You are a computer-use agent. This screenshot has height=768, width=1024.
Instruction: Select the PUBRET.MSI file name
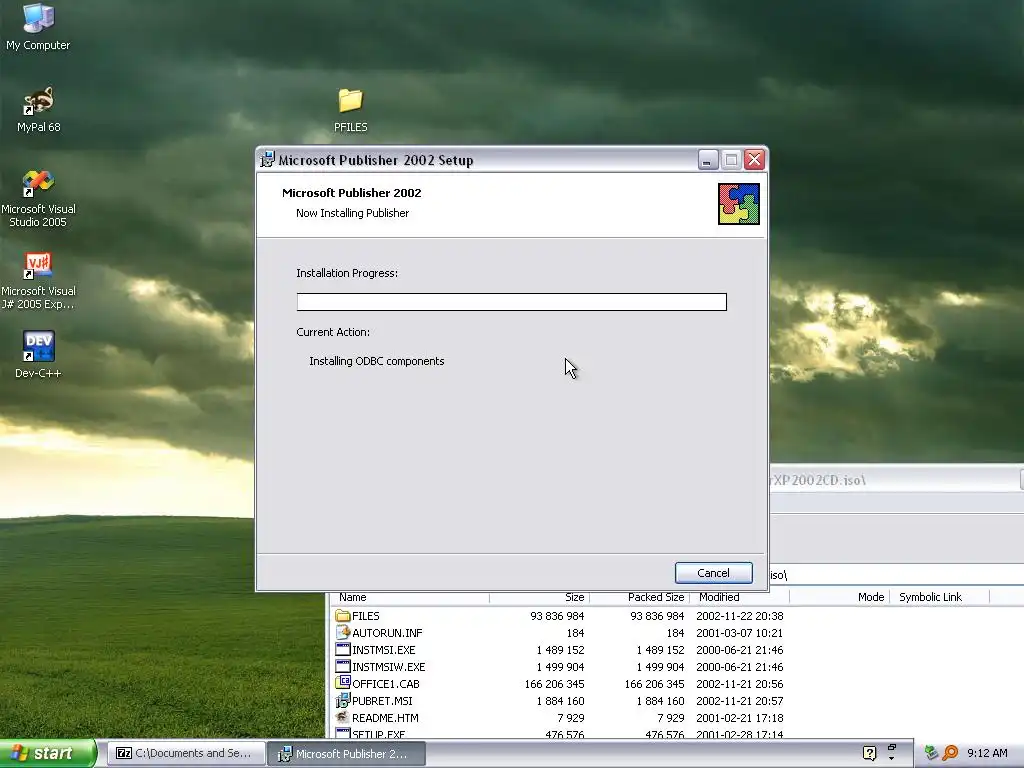point(382,701)
